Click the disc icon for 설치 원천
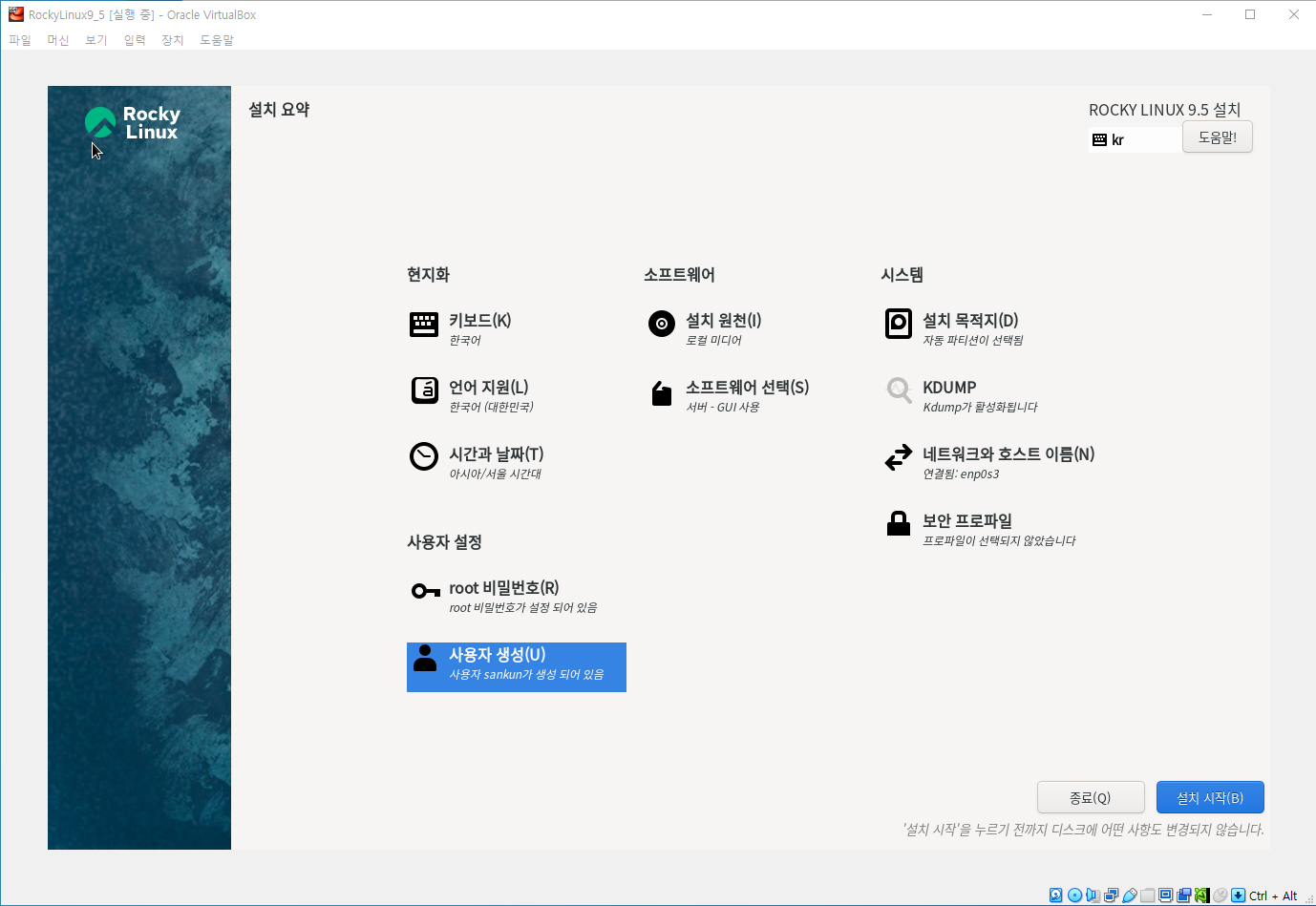 point(662,324)
